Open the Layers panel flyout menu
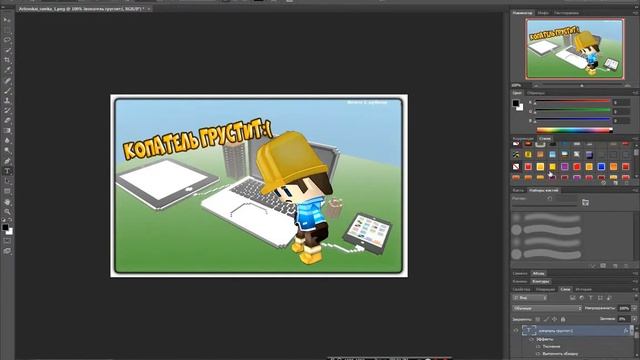This screenshot has height=360, width=640. (x=635, y=289)
